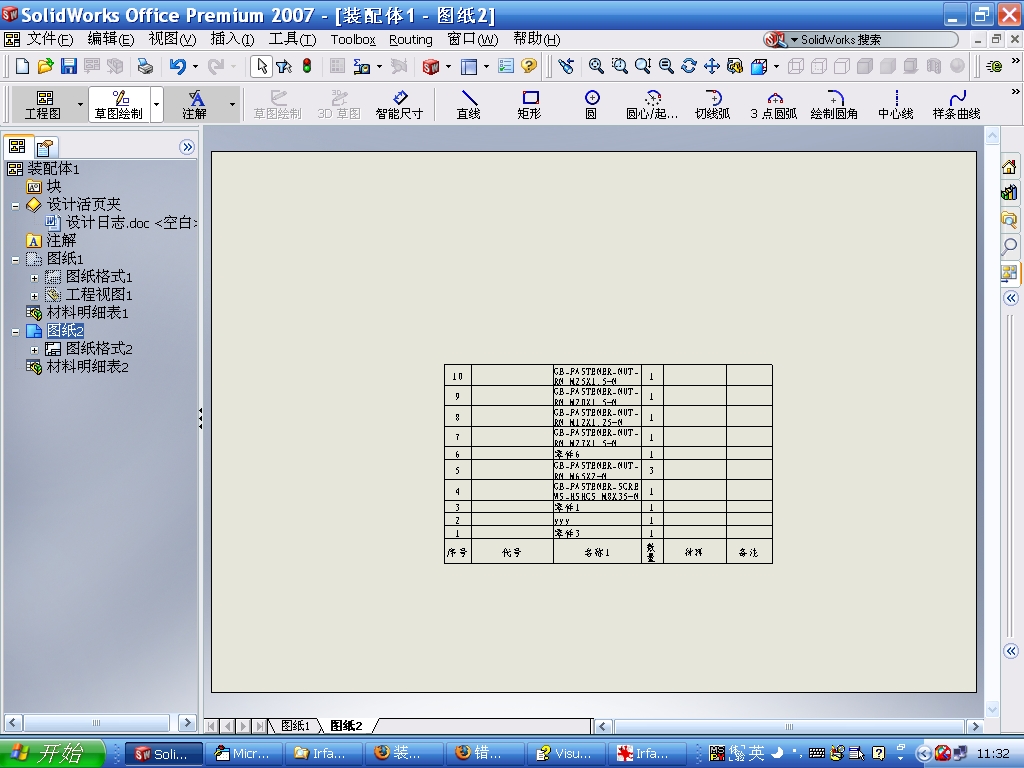Create a new document with New icon
The height and width of the screenshot is (768, 1024).
pos(22,66)
